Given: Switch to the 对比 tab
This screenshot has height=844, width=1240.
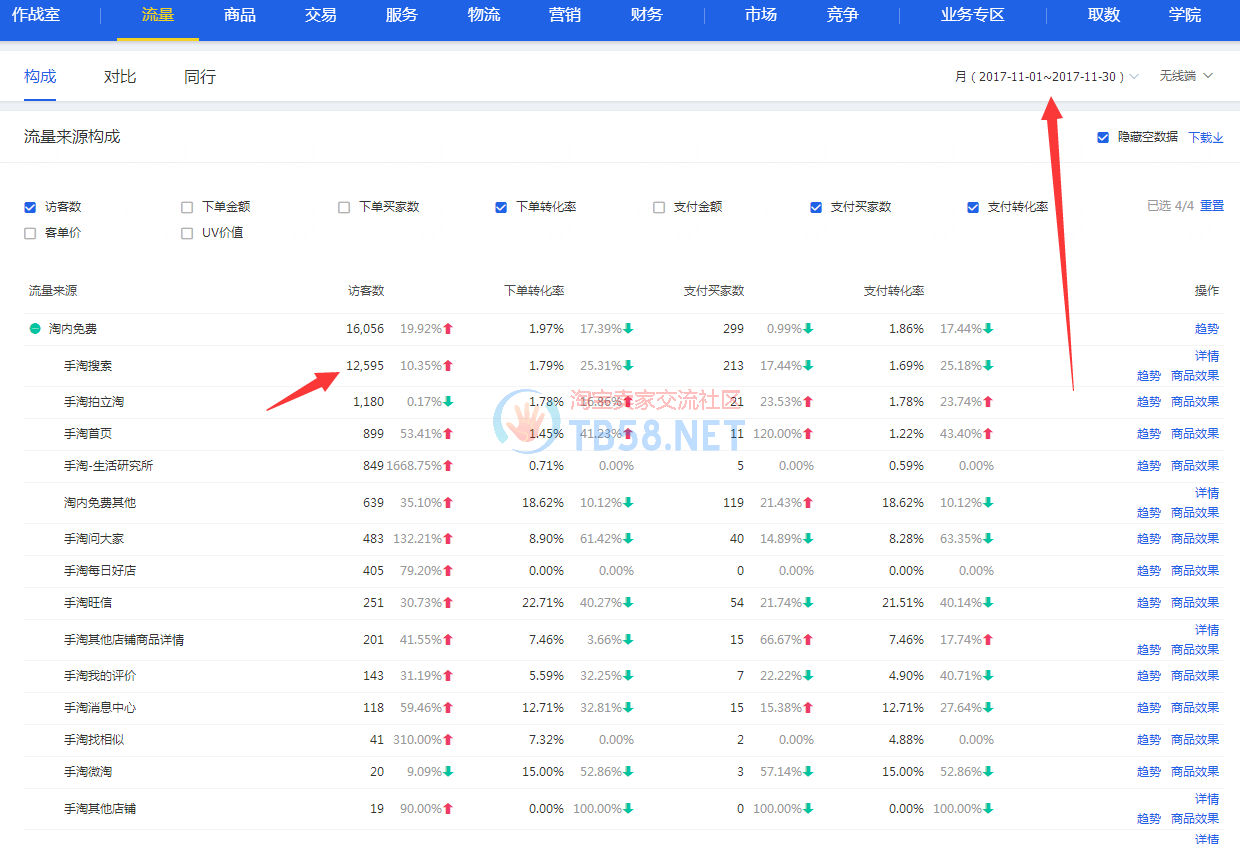Looking at the screenshot, I should pyautogui.click(x=120, y=77).
